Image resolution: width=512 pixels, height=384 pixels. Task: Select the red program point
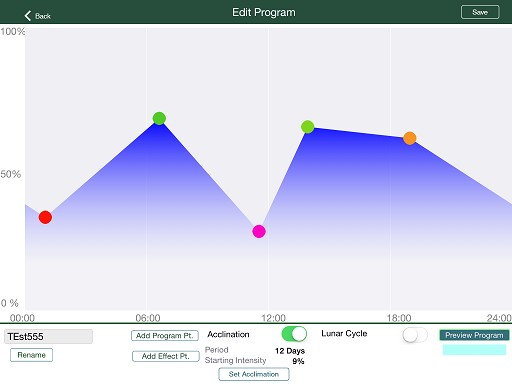45,217
